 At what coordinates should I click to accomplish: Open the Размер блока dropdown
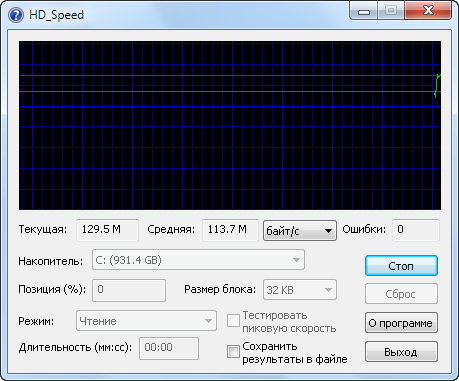[x=300, y=289]
